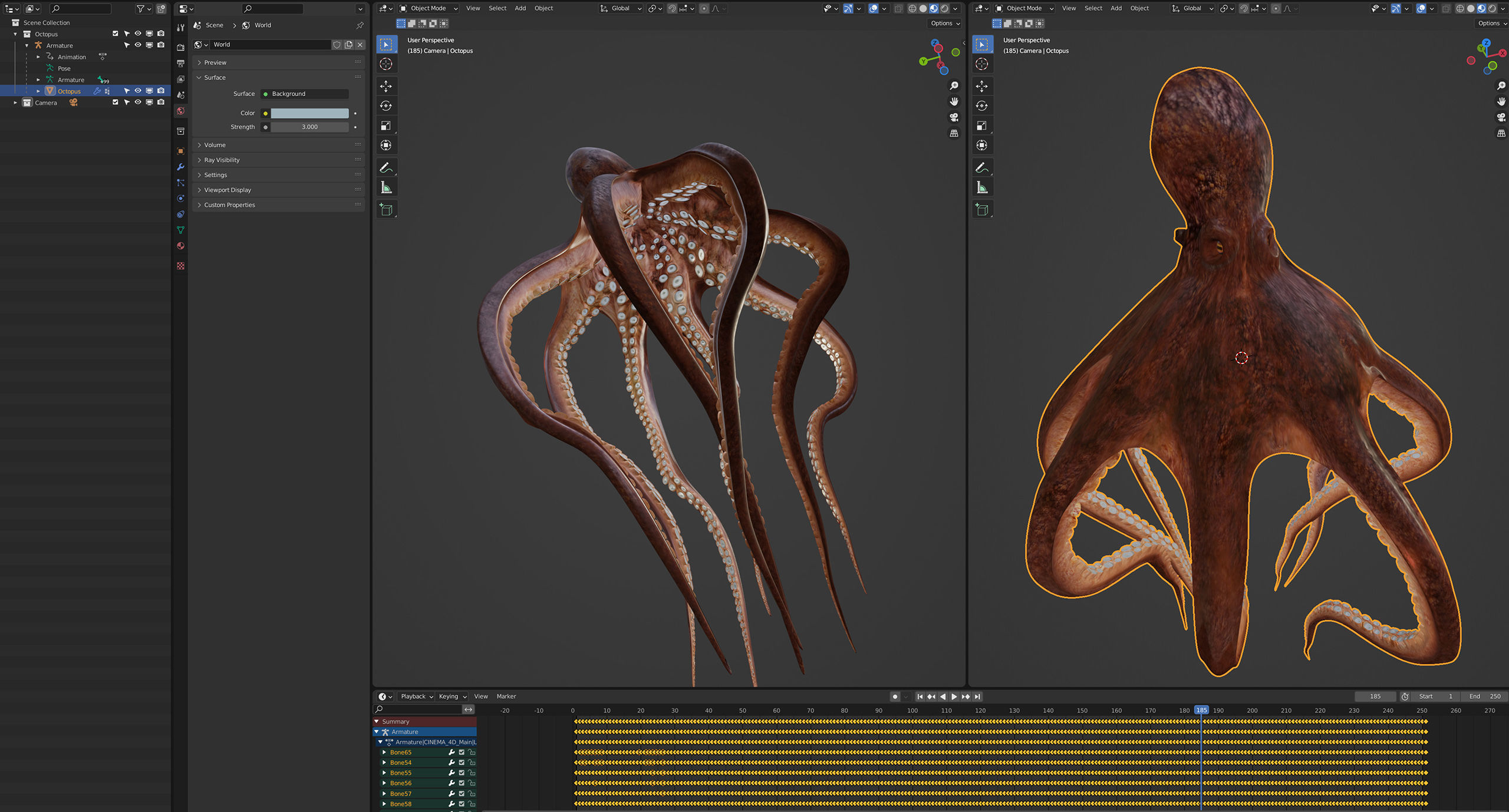Open Add menu in right viewport
This screenshot has width=1509, height=812.
(1116, 9)
